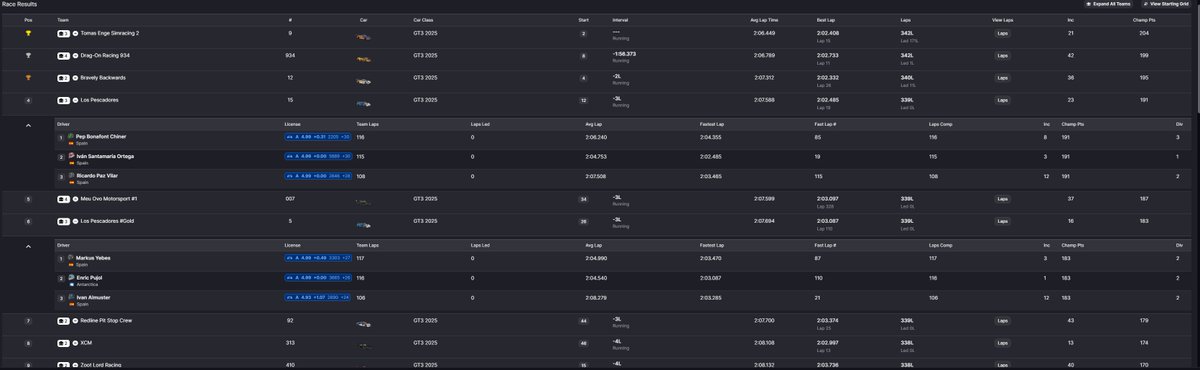The height and width of the screenshot is (370, 1200).
Task: Open Iván Santamaría Ortega driver profile
Action: tap(105, 156)
